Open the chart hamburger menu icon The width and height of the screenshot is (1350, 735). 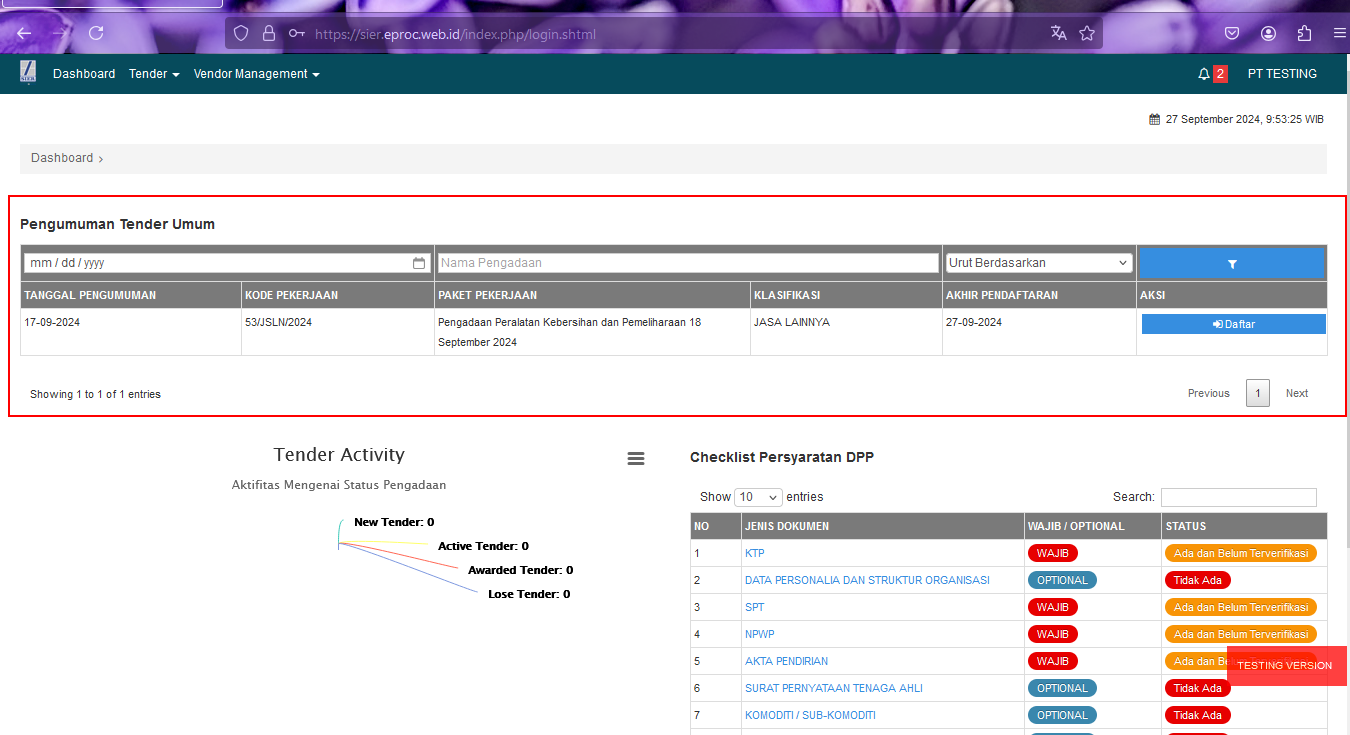click(636, 458)
